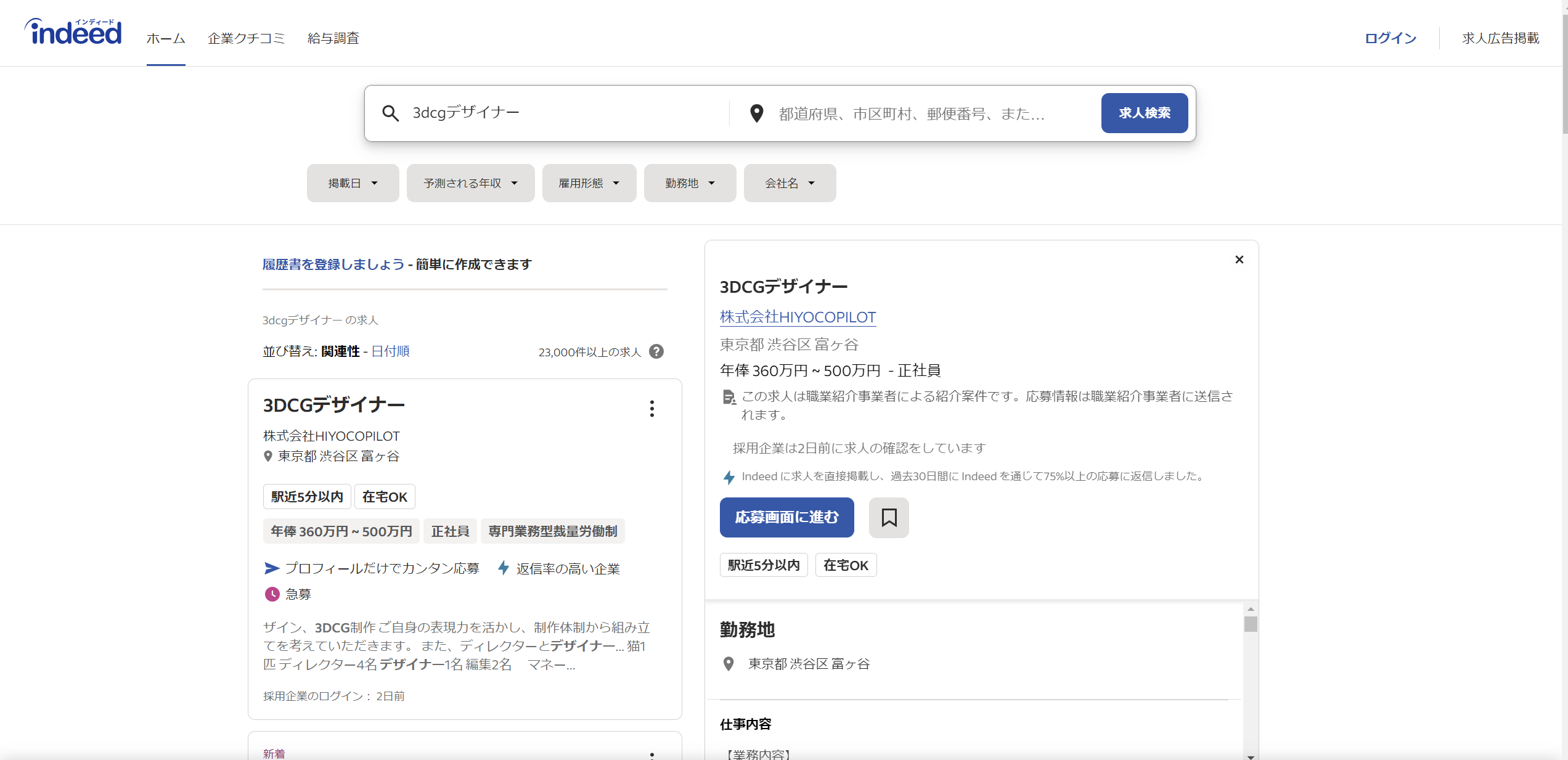Open the 雇用形態 filter dropdown
The height and width of the screenshot is (760, 1568).
(x=589, y=183)
